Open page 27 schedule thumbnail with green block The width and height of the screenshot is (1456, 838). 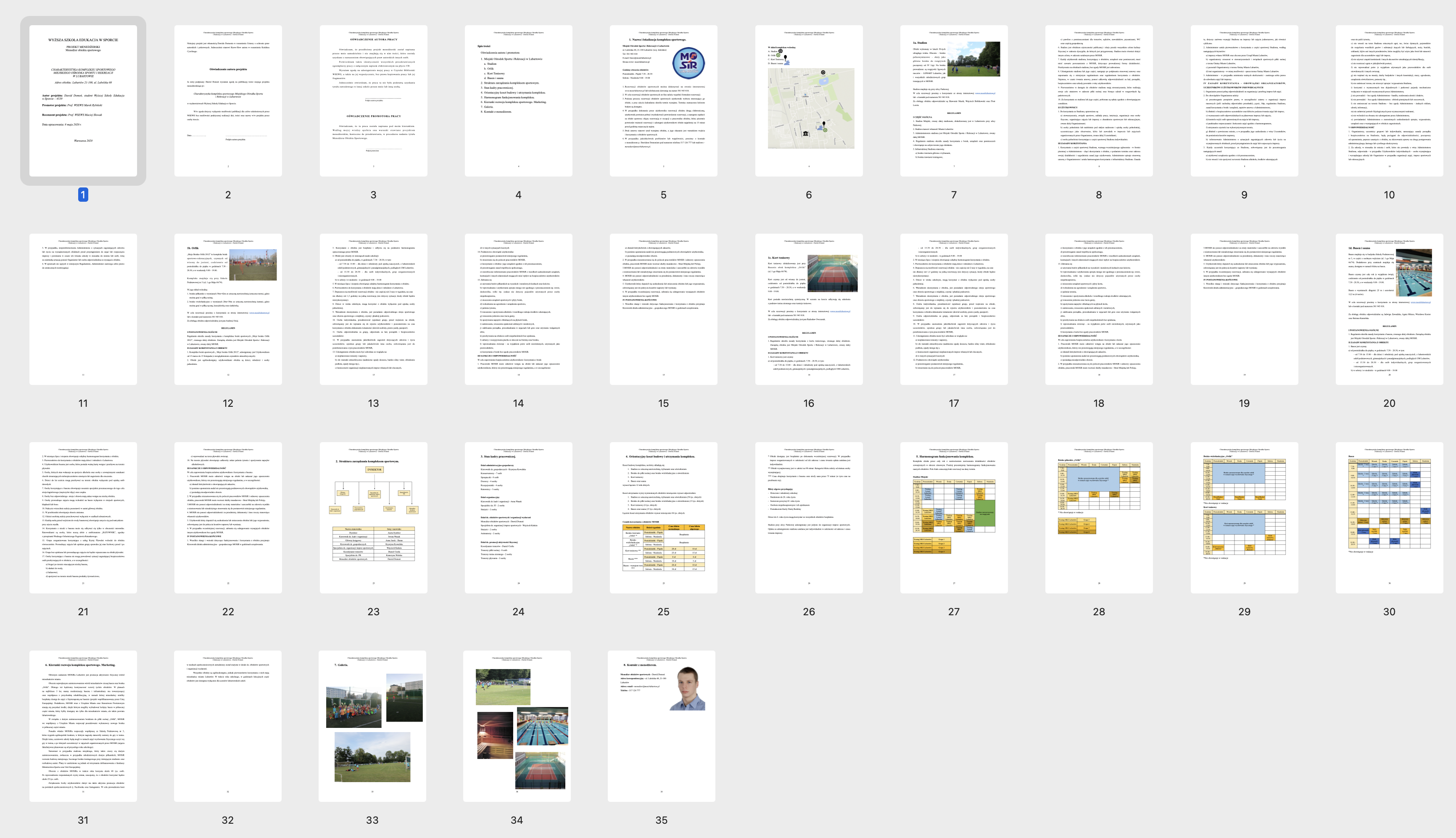954,517
